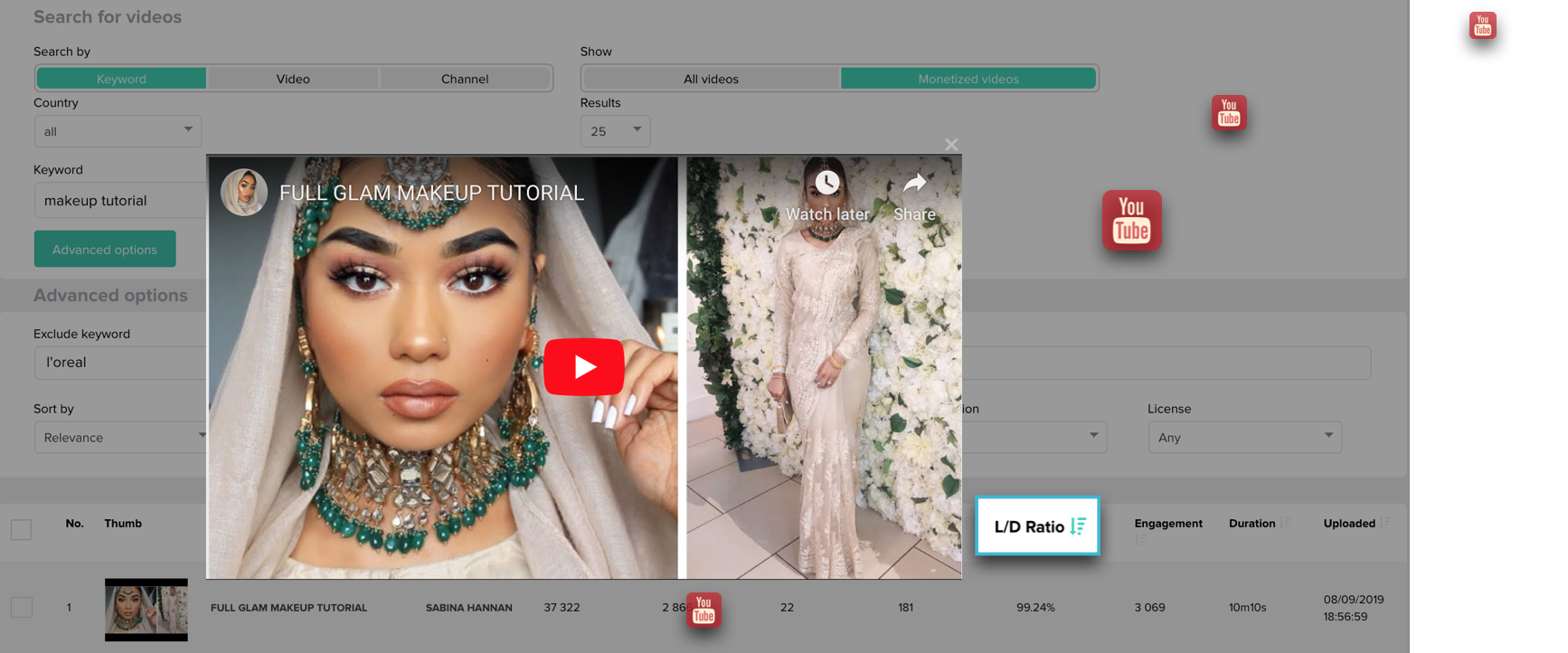Click the Engagement column header
The height and width of the screenshot is (653, 1568).
[1168, 524]
